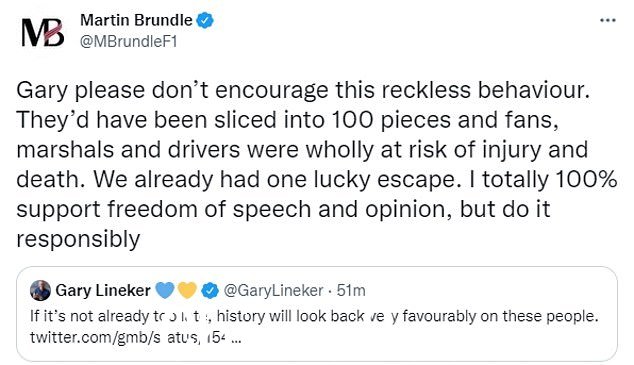
Task: Click Gary Lineker's blue verified checkmark
Action: tap(210, 290)
